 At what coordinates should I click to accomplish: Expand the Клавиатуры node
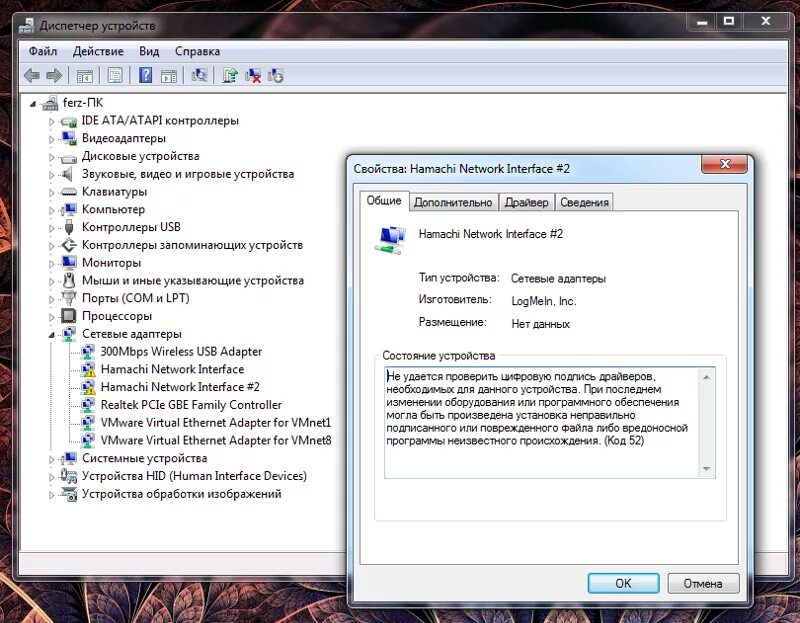click(x=52, y=193)
